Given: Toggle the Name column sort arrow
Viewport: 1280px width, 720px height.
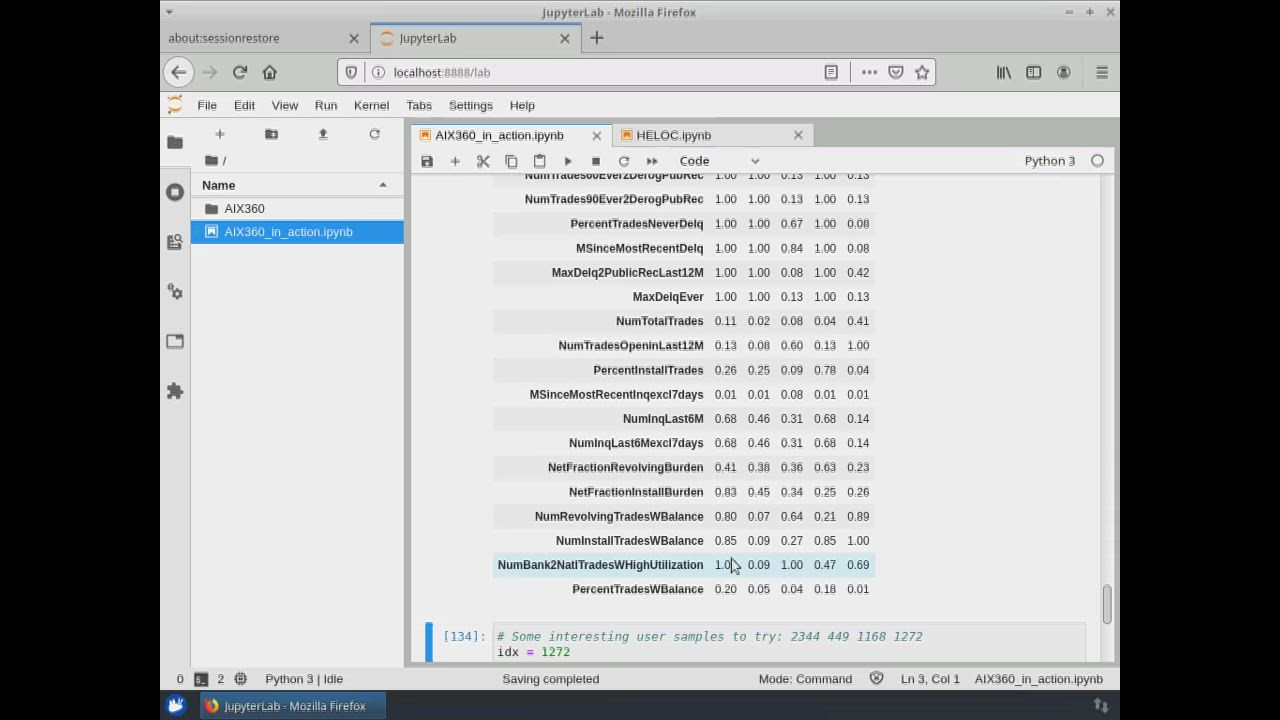Looking at the screenshot, I should pos(383,185).
